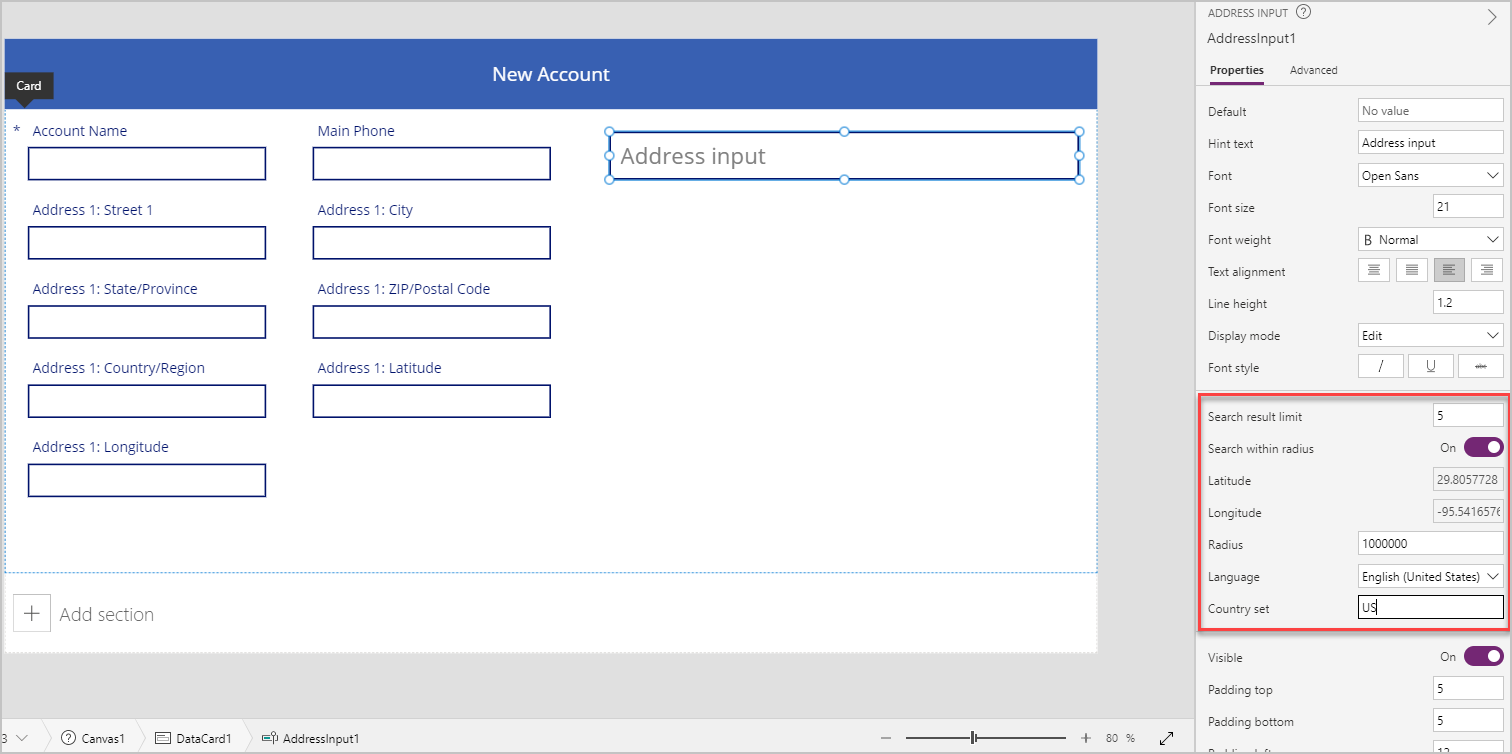1512x754 pixels.
Task: Switch to the Properties tab
Action: pos(1236,70)
